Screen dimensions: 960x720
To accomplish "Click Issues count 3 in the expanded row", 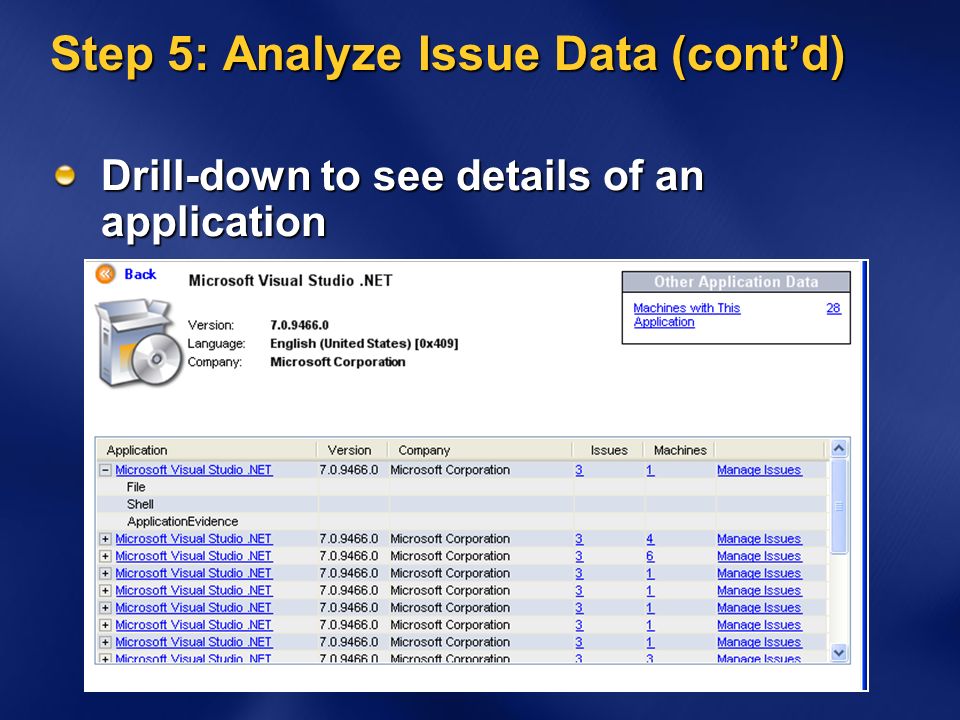I will click(579, 470).
